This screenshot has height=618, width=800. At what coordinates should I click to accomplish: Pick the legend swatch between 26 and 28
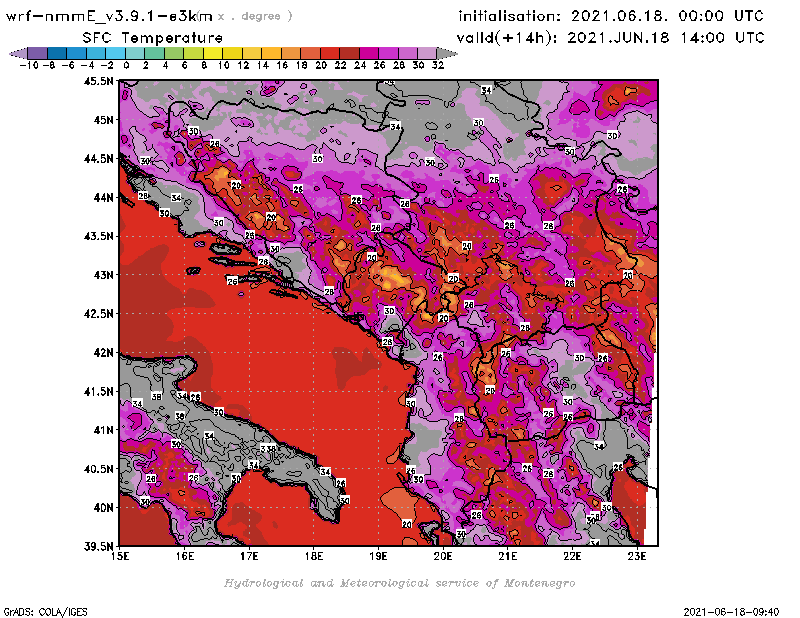388,53
